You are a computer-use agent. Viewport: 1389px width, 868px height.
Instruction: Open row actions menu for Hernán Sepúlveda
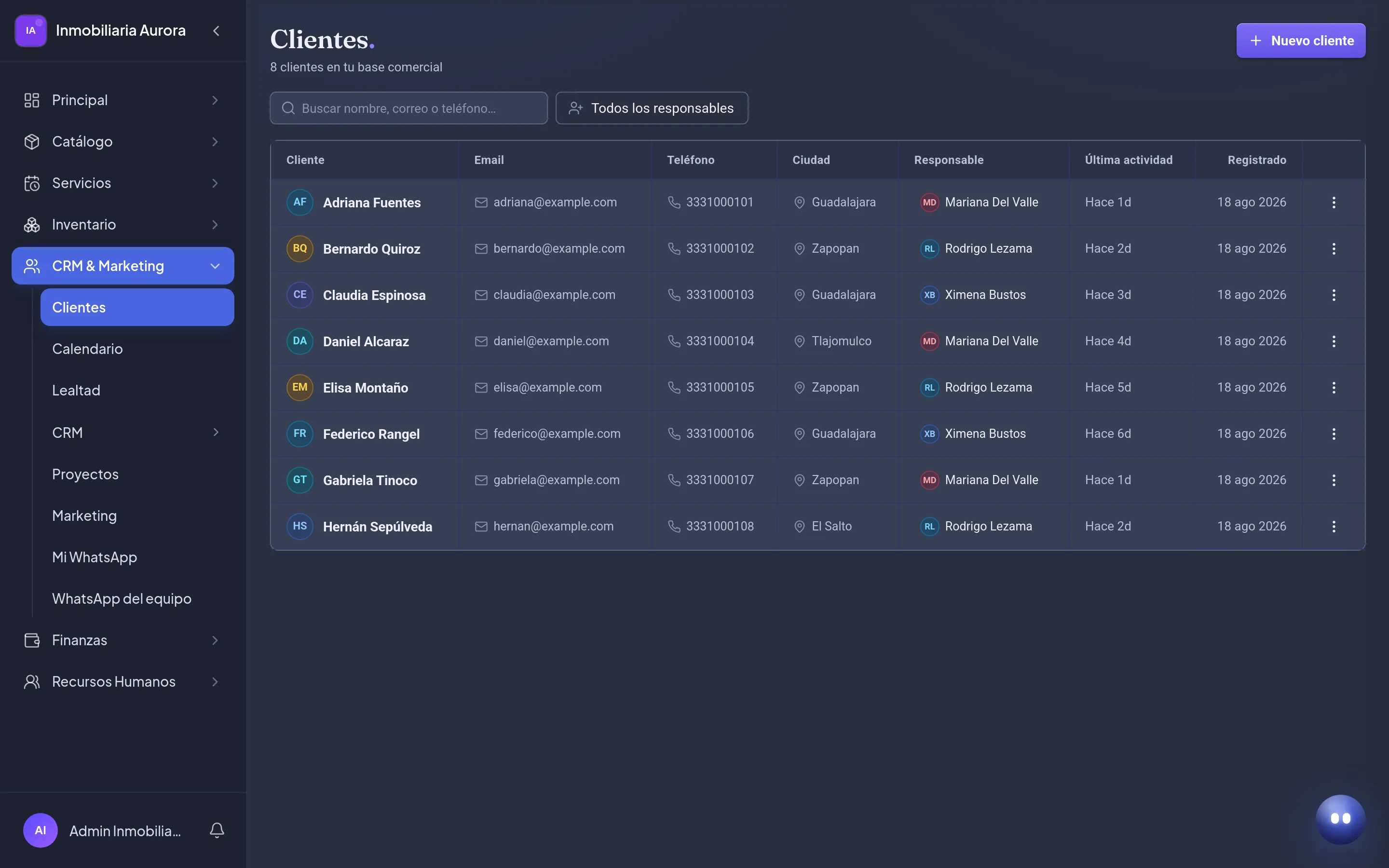click(1334, 527)
